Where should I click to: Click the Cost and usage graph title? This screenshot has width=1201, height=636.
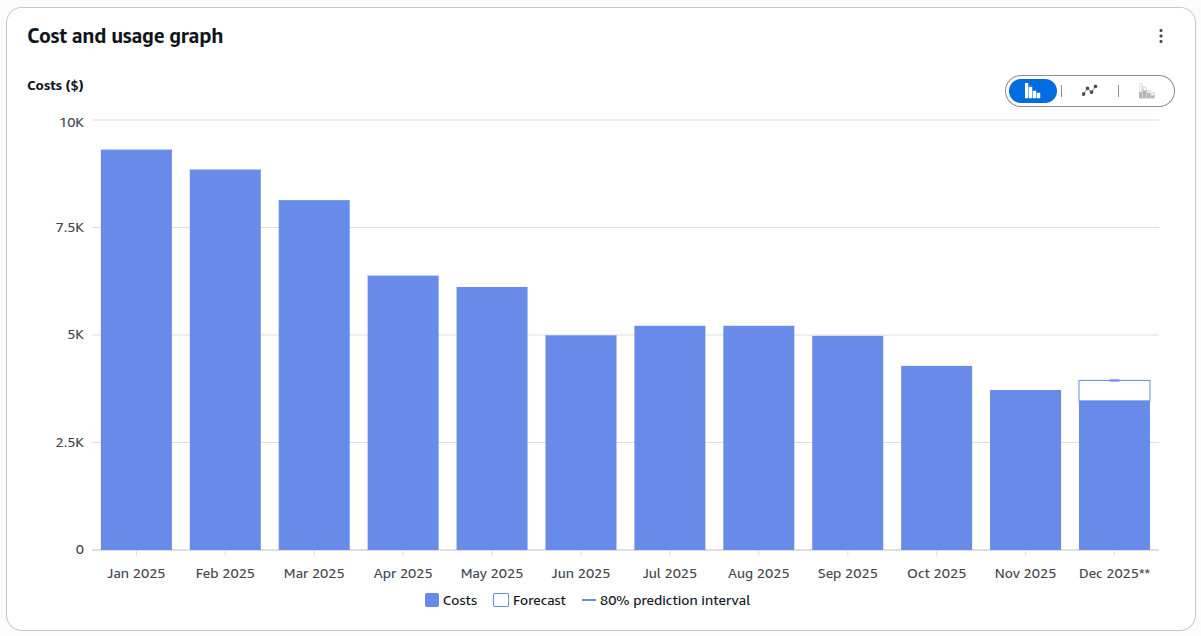(x=124, y=36)
